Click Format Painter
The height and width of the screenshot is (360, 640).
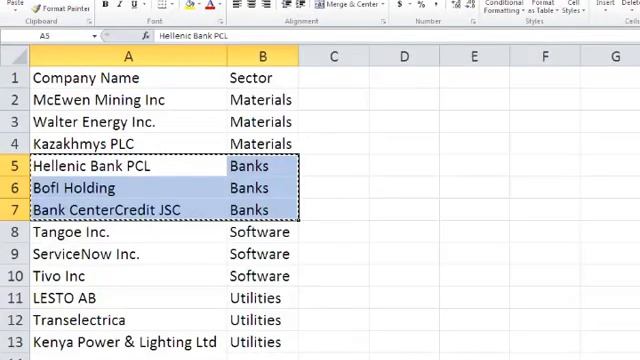coord(61,8)
